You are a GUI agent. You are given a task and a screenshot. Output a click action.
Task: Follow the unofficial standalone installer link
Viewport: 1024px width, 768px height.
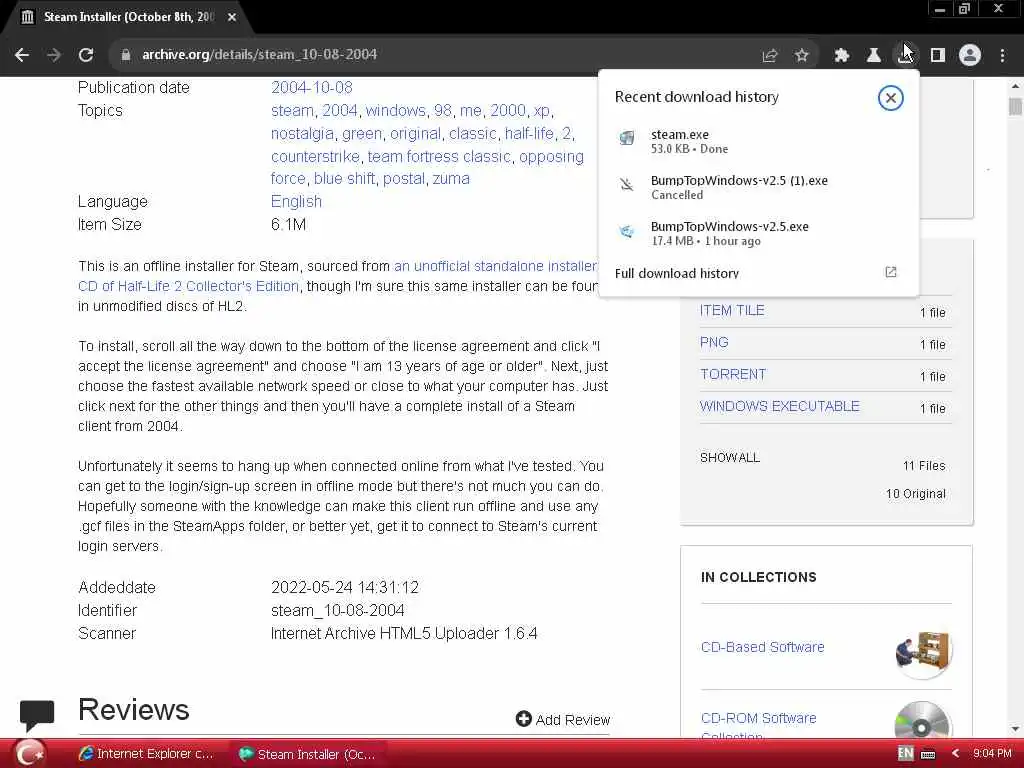tap(496, 266)
